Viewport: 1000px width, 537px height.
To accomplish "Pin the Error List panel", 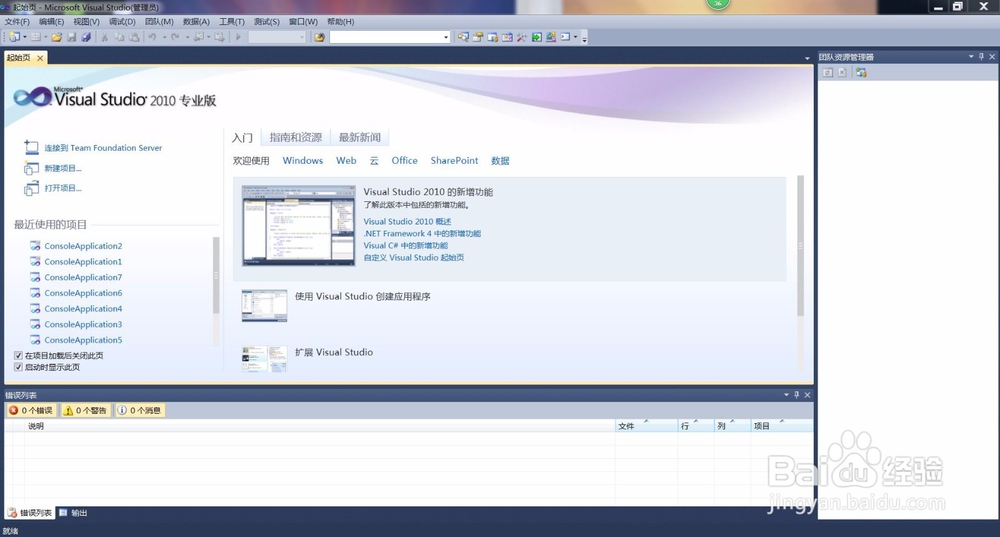I will (797, 395).
